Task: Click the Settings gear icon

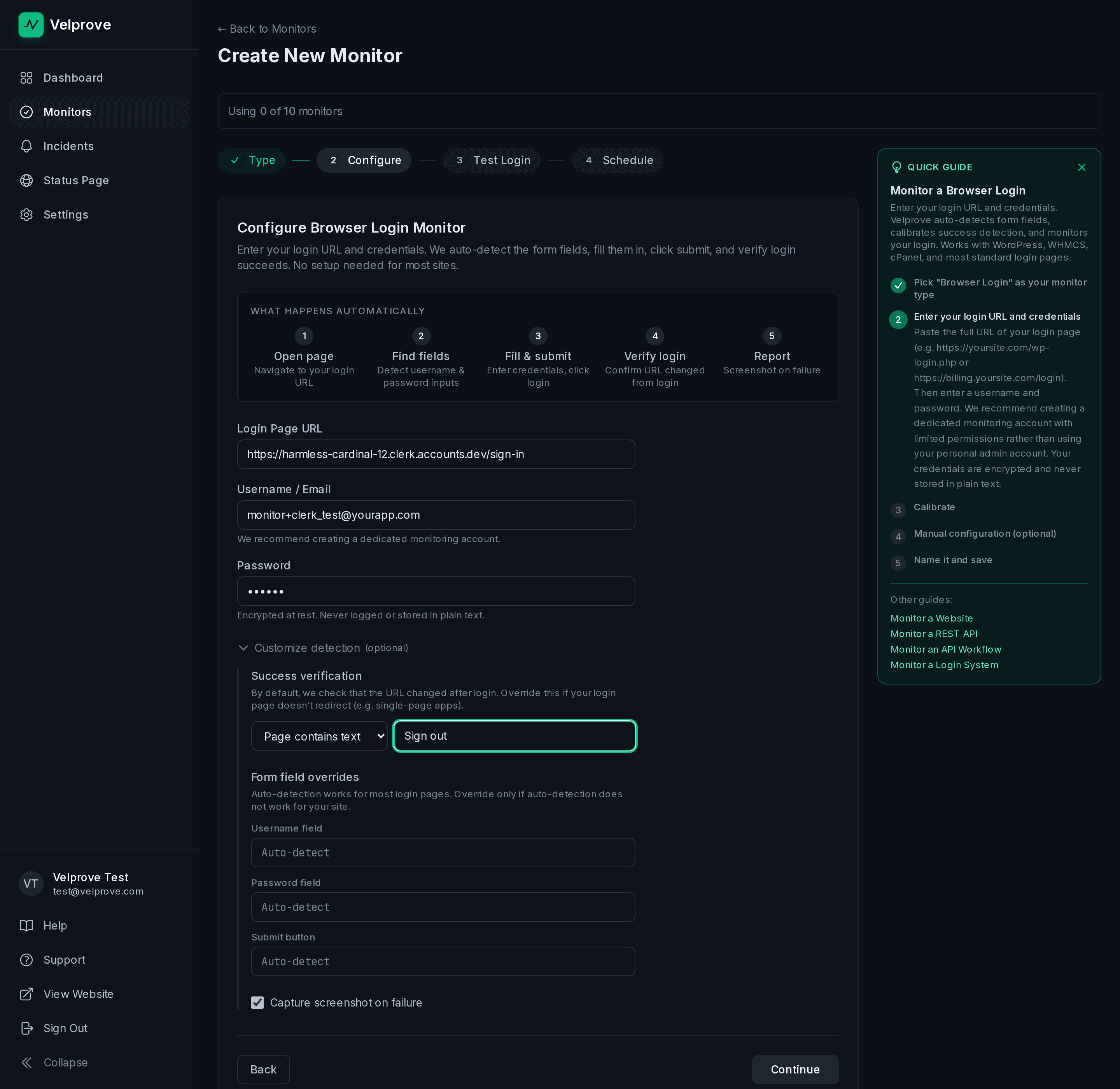Action: [x=26, y=215]
